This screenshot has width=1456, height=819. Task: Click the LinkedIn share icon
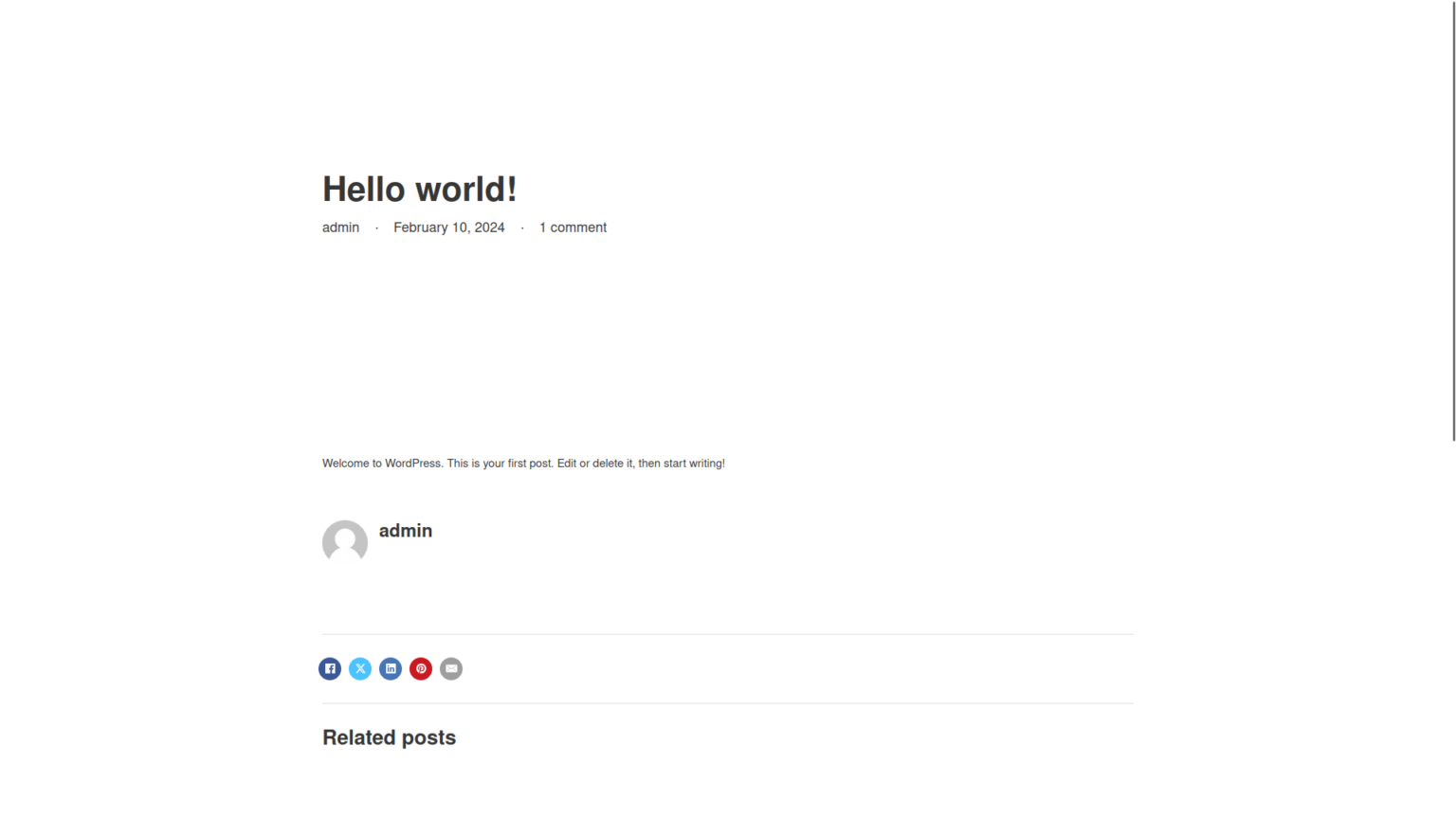pos(391,669)
